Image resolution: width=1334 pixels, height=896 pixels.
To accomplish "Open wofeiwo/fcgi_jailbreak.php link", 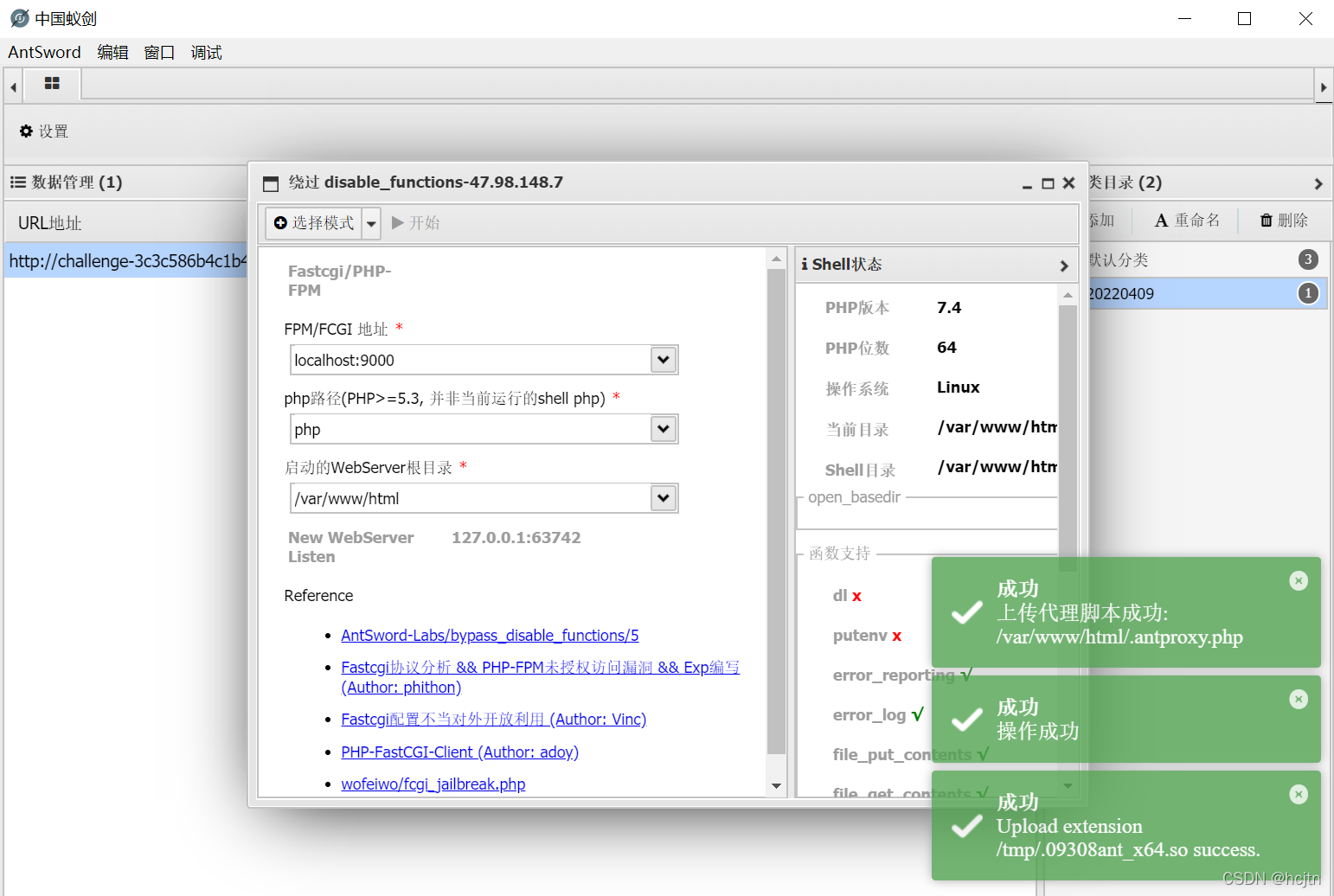I will point(433,784).
